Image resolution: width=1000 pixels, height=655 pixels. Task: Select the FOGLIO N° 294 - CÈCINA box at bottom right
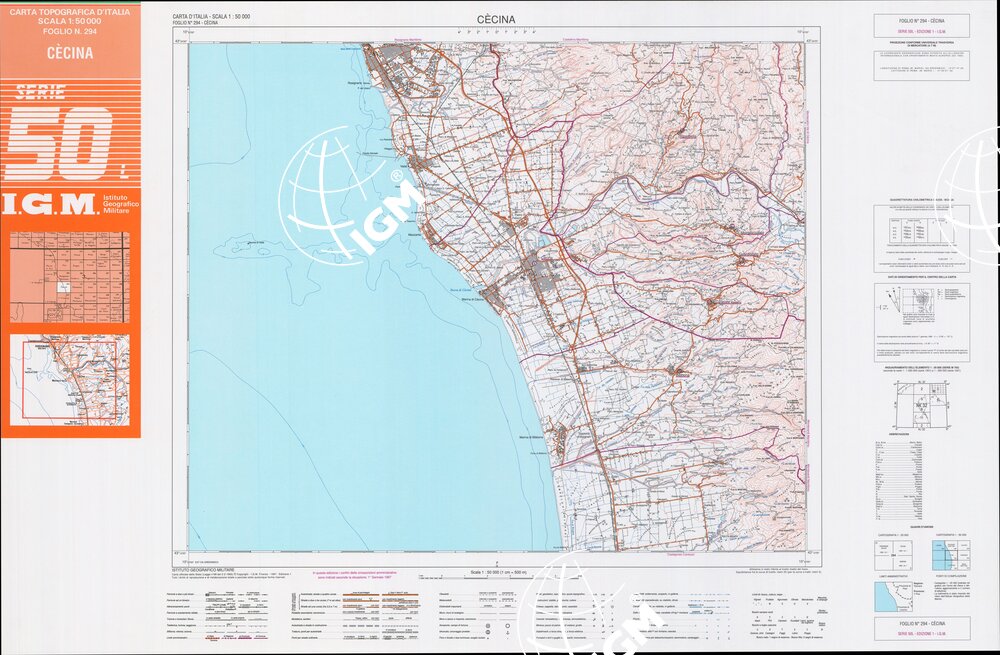pos(920,625)
